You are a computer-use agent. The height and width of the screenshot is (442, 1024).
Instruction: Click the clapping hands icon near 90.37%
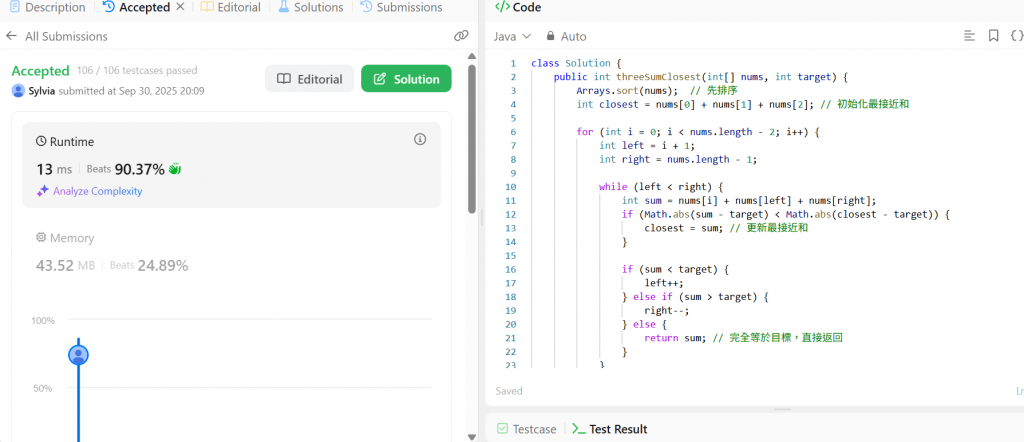[174, 169]
